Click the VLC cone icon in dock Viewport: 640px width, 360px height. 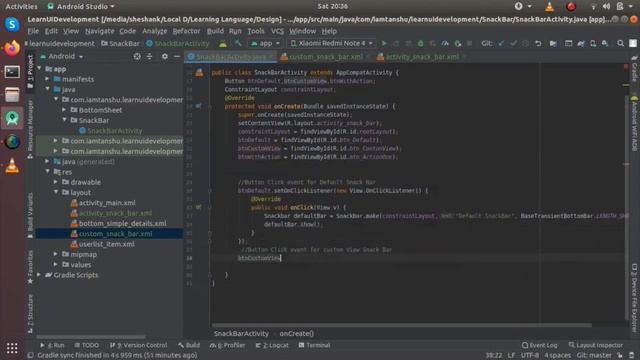coord(12,165)
